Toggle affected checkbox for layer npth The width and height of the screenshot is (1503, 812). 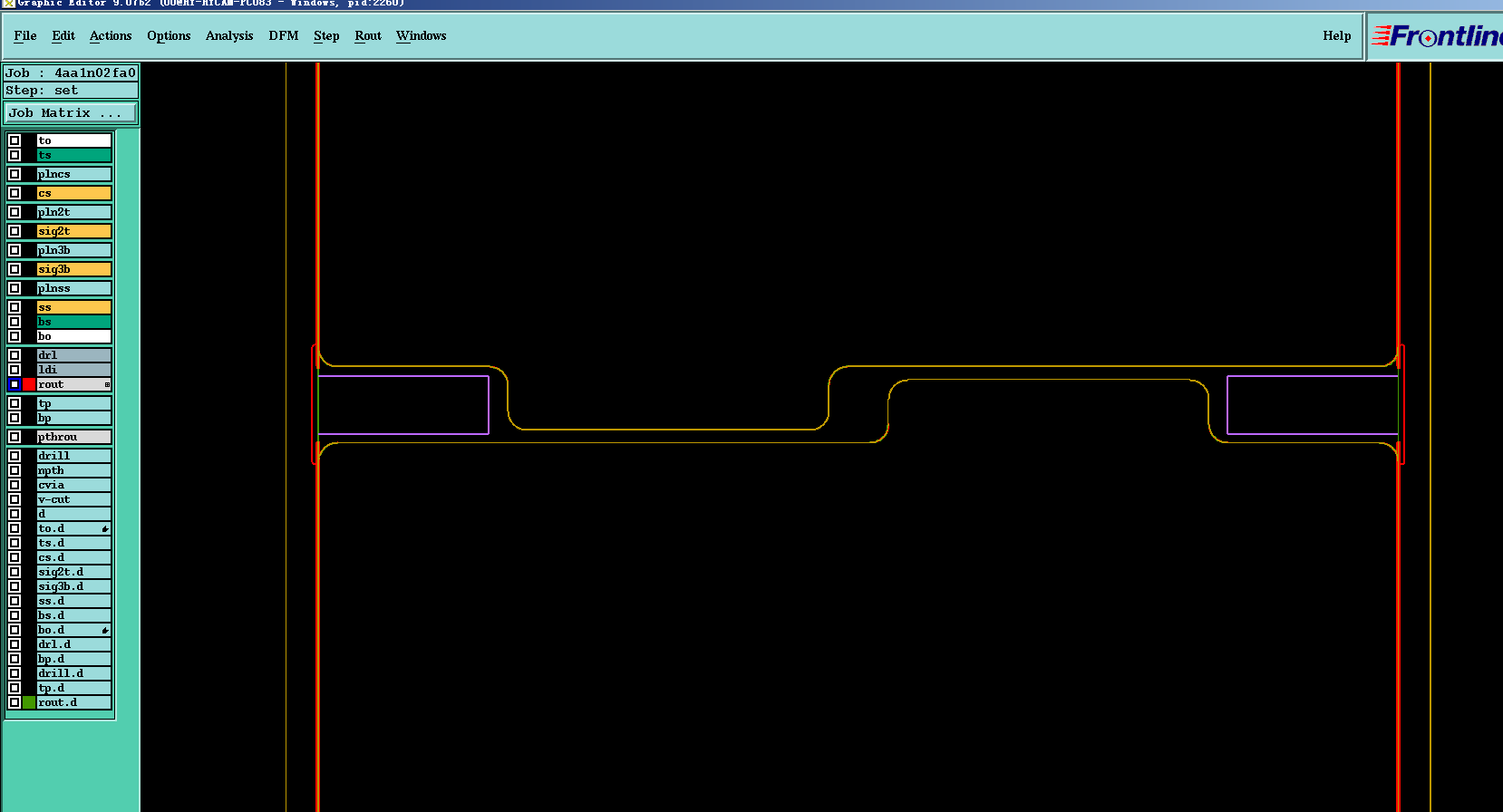click(x=15, y=470)
